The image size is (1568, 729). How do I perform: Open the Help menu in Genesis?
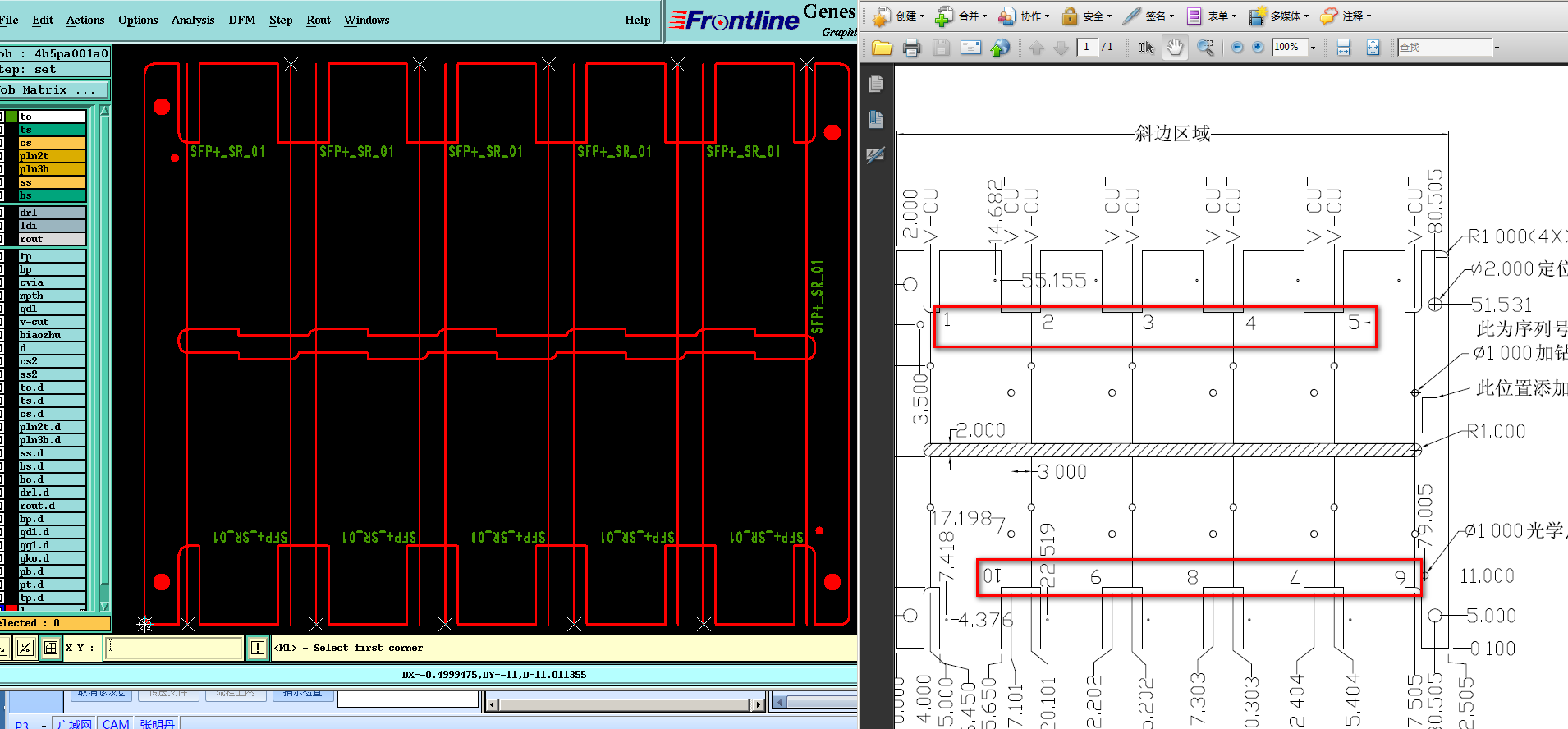638,20
